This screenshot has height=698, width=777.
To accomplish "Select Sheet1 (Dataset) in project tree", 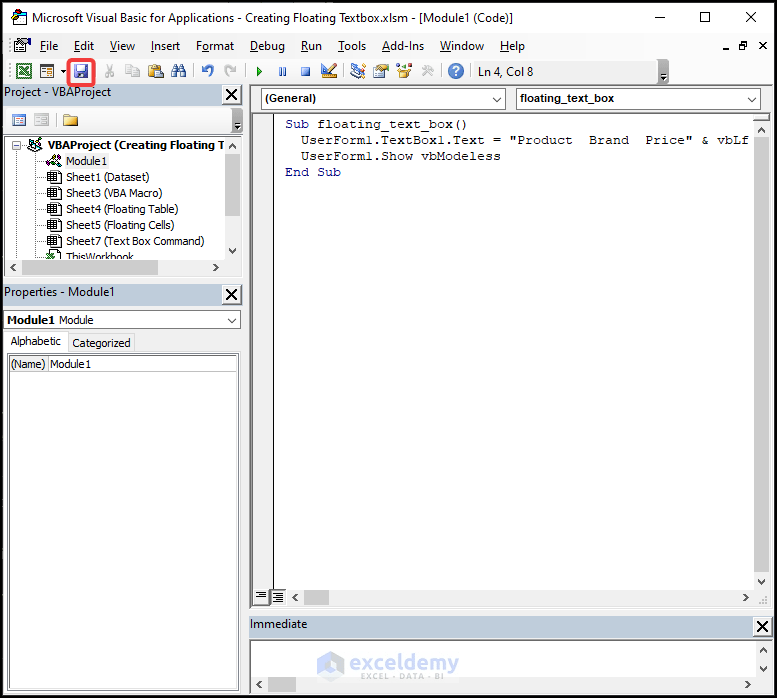I will [x=107, y=177].
